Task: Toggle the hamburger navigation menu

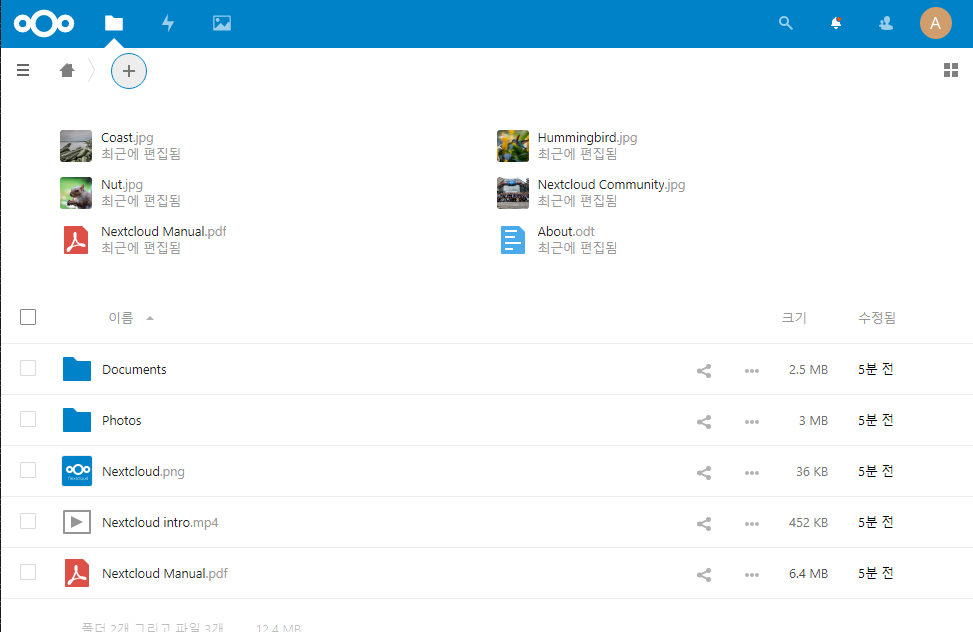Action: click(x=23, y=70)
